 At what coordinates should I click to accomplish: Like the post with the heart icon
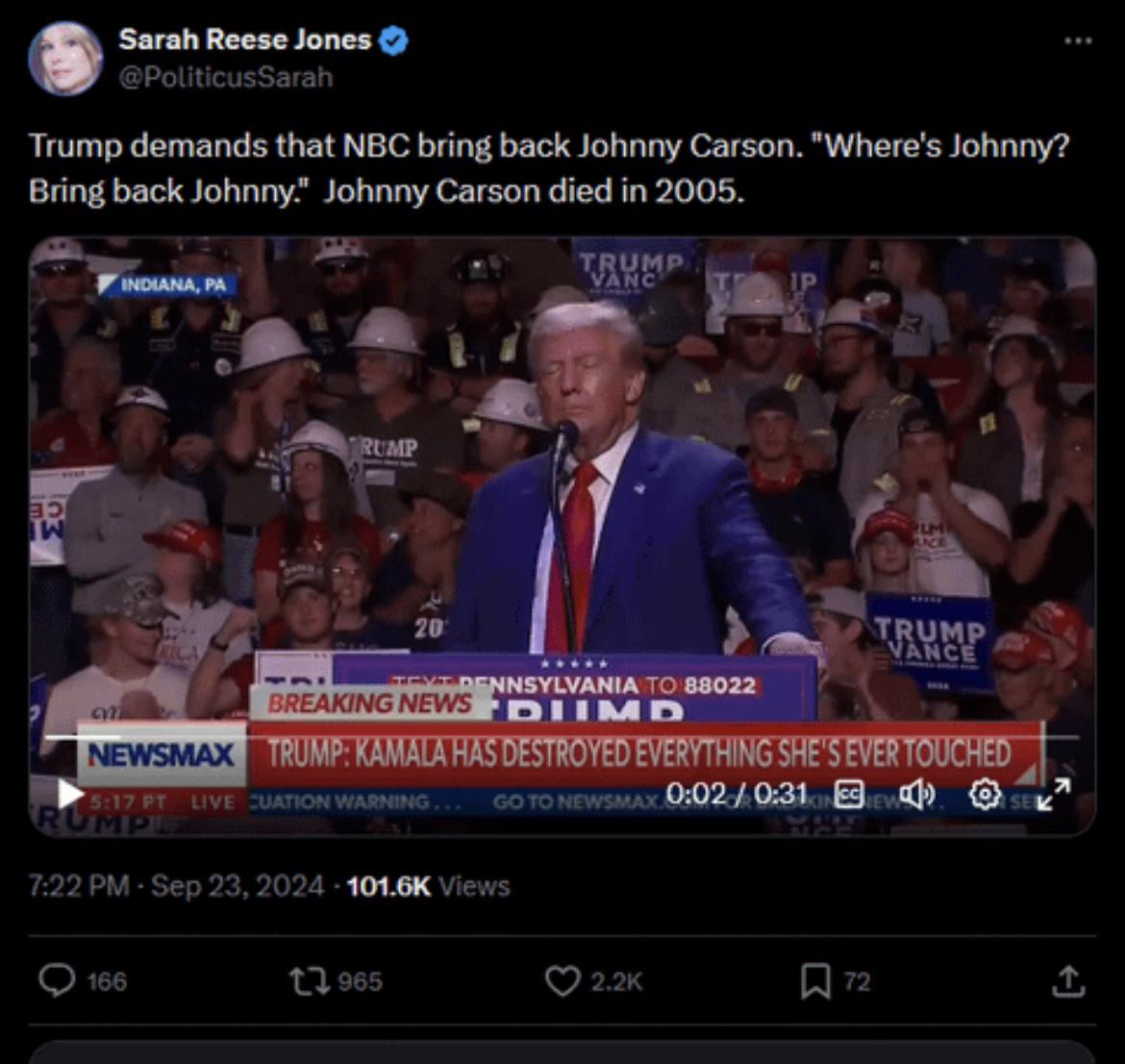[562, 980]
